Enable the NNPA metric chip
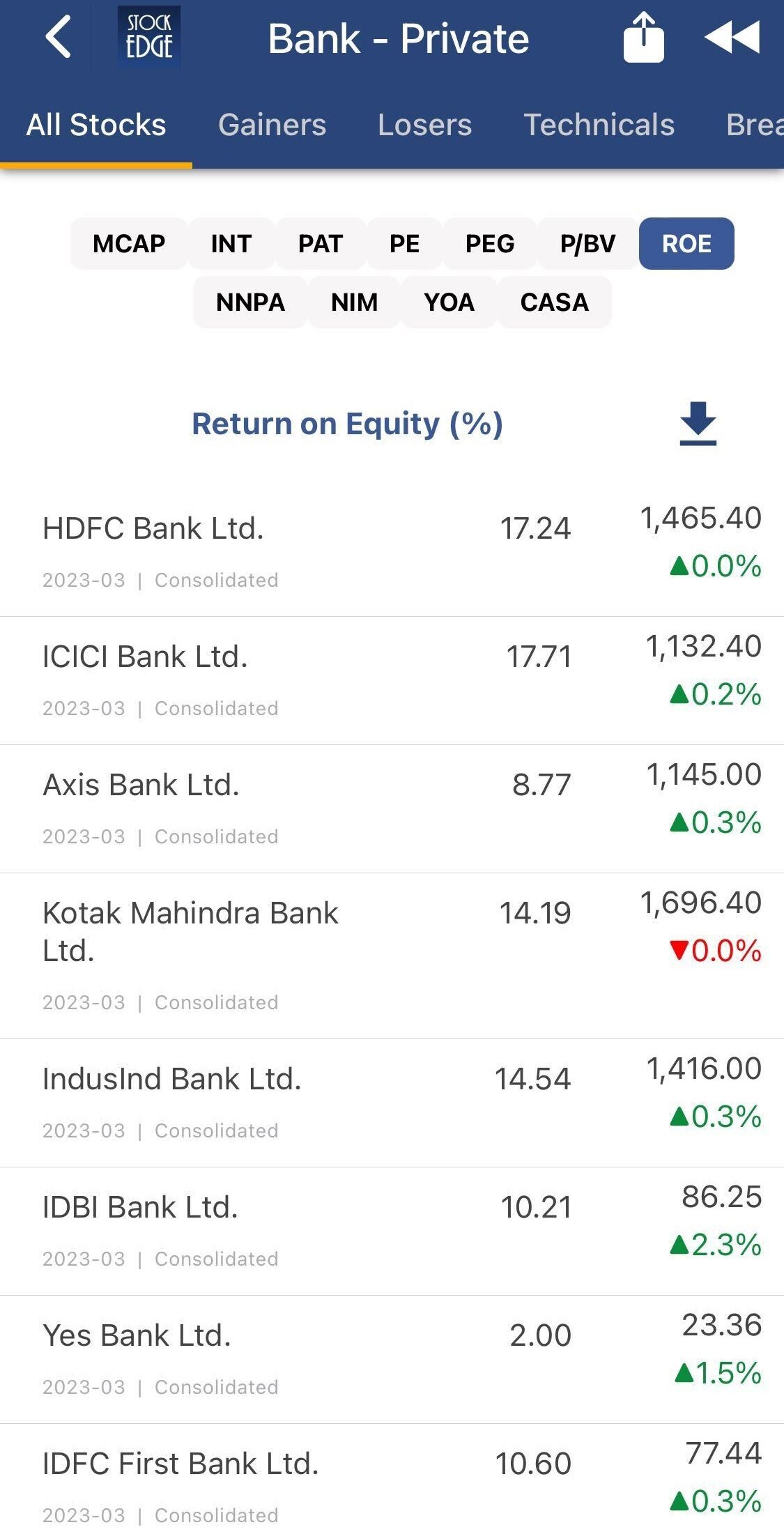Viewport: 784px width, 1534px height. (250, 302)
